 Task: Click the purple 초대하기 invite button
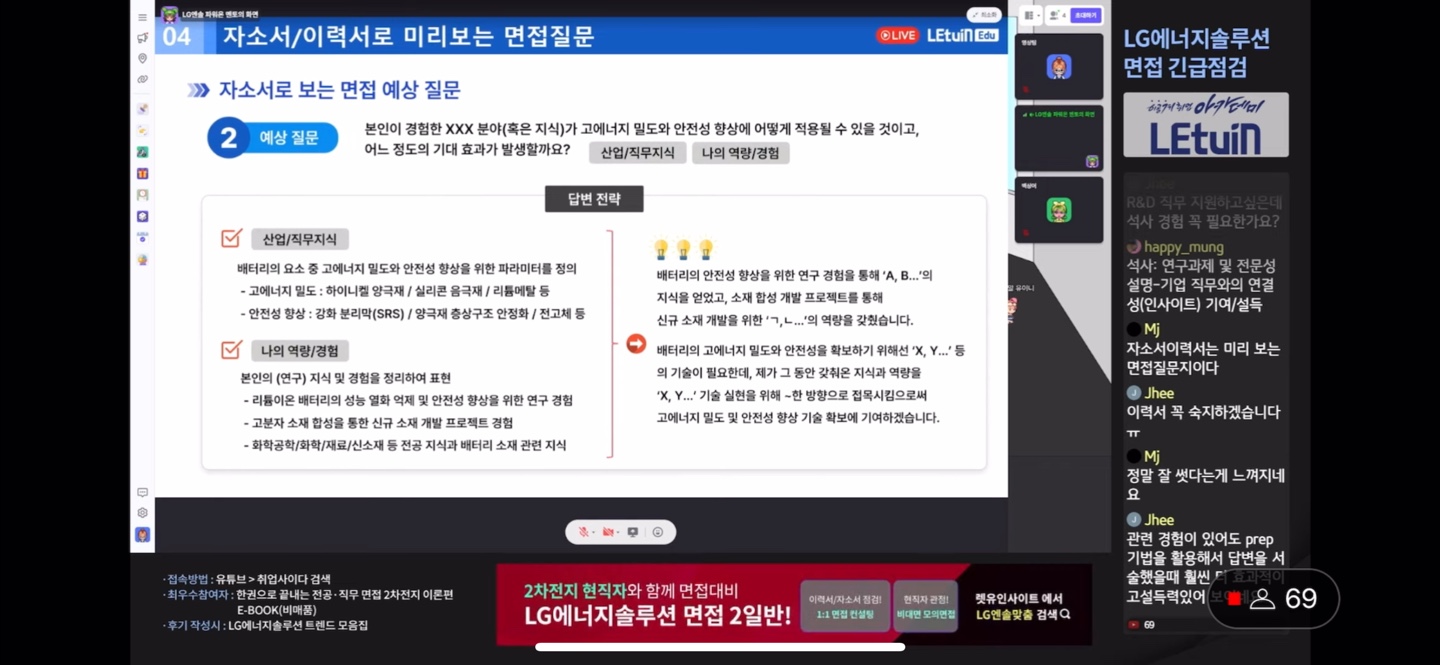click(x=1085, y=15)
